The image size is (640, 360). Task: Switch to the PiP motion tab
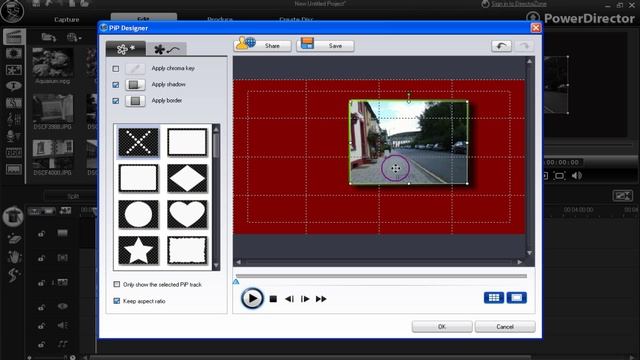coord(167,49)
